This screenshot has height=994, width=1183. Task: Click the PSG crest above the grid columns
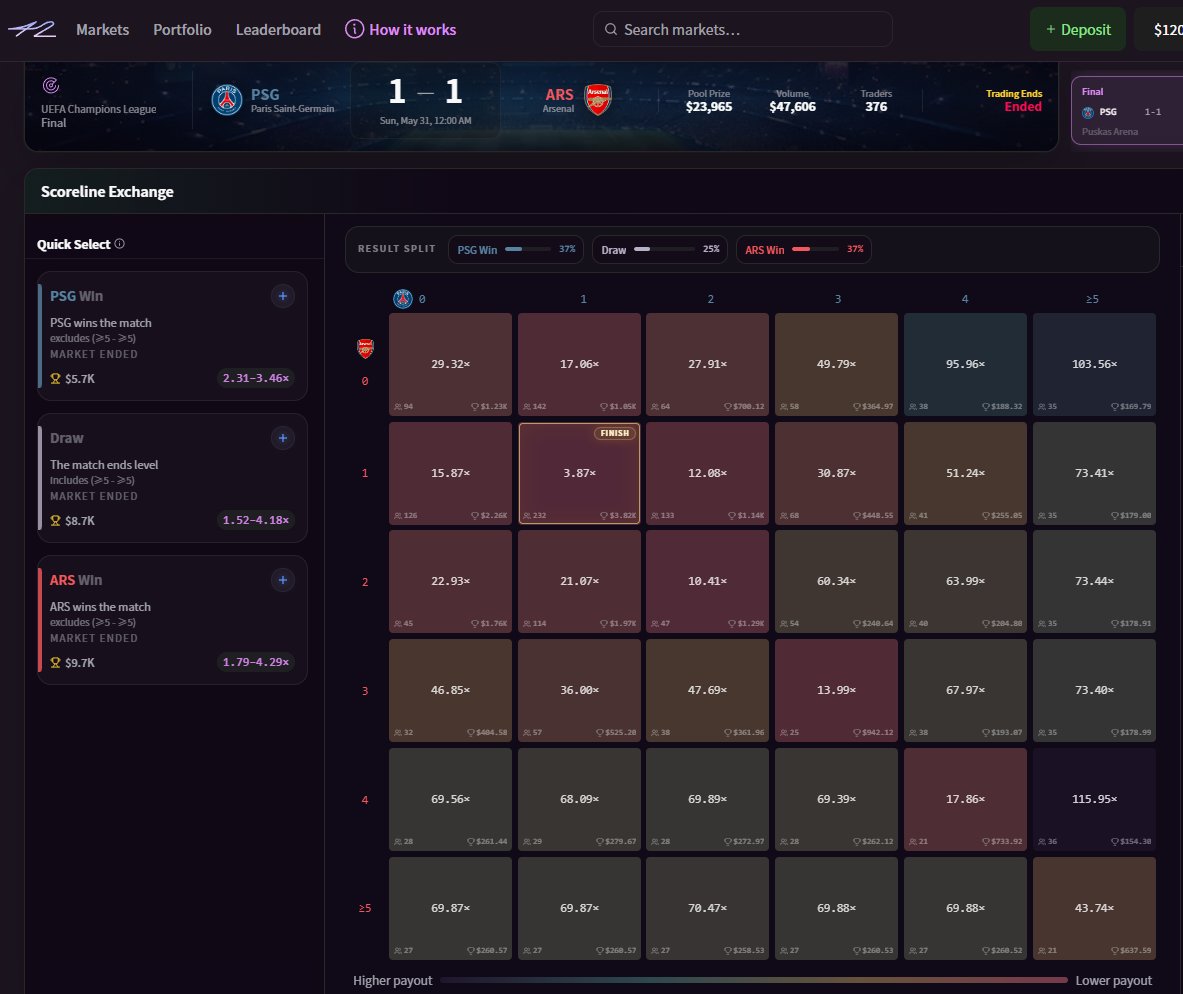(x=403, y=299)
